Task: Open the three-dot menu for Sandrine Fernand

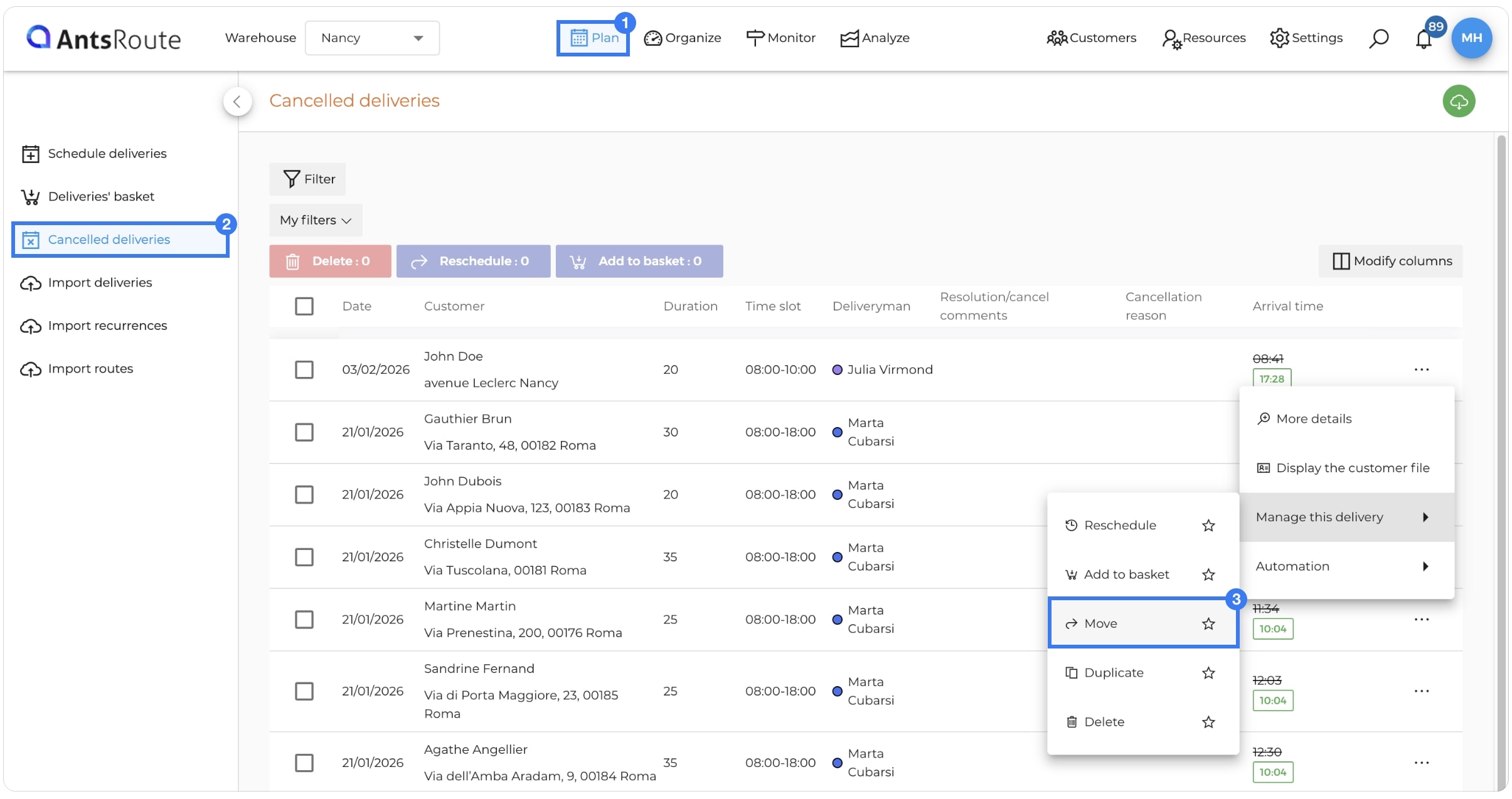Action: [x=1422, y=691]
